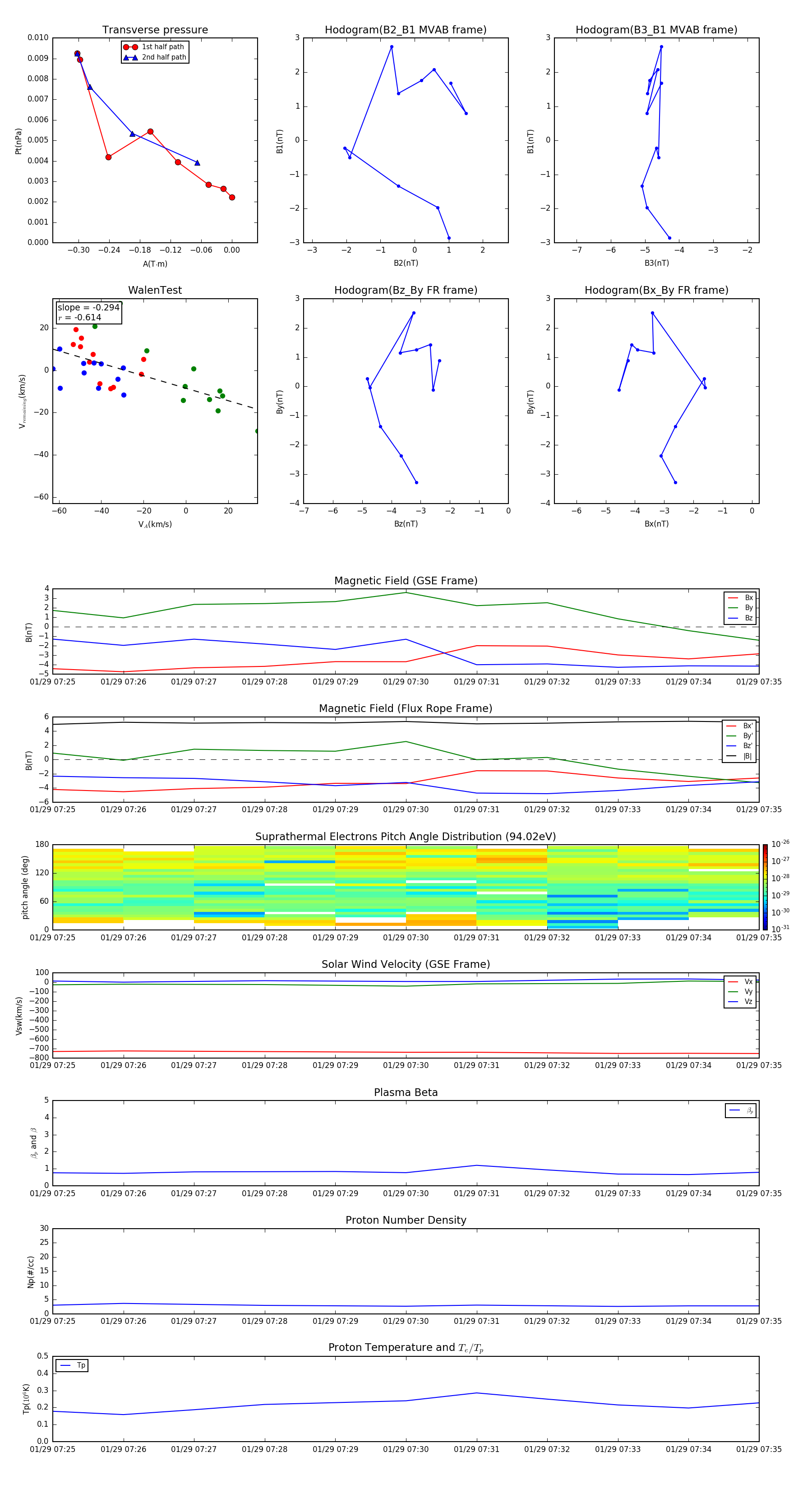
Task: Click the Tp legend in proton temperature plot
Action: tap(72, 1365)
